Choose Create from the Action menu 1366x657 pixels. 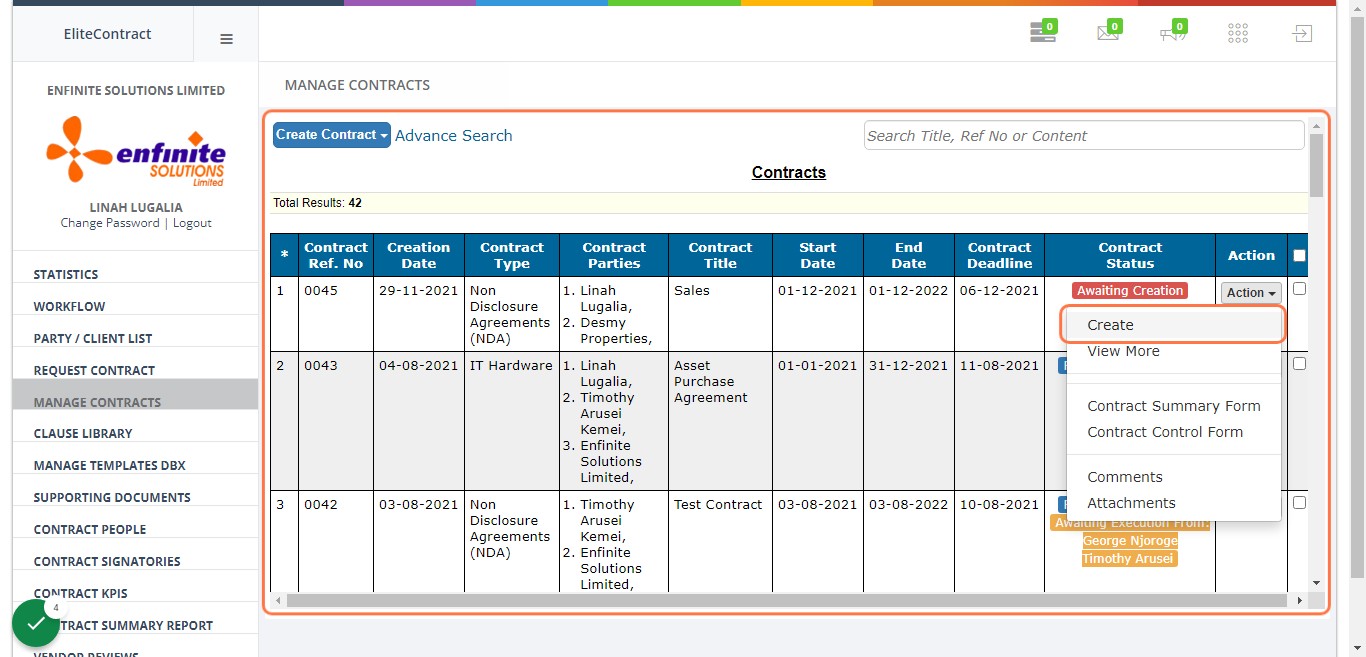coord(1174,325)
